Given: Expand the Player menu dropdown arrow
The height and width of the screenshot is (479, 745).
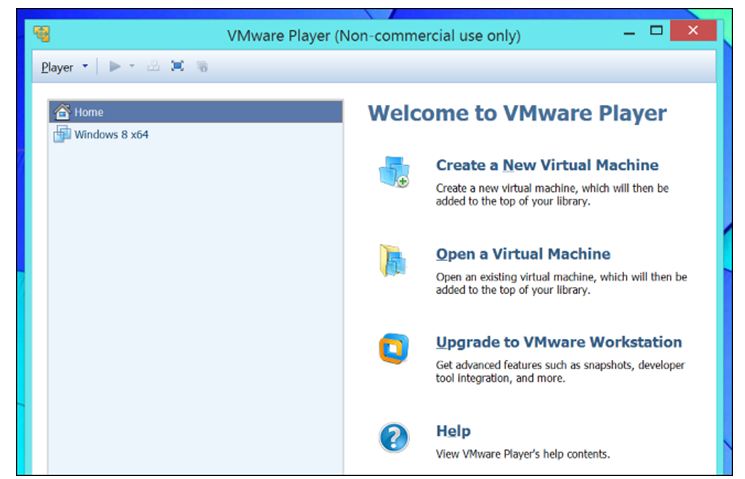Looking at the screenshot, I should coord(85,66).
